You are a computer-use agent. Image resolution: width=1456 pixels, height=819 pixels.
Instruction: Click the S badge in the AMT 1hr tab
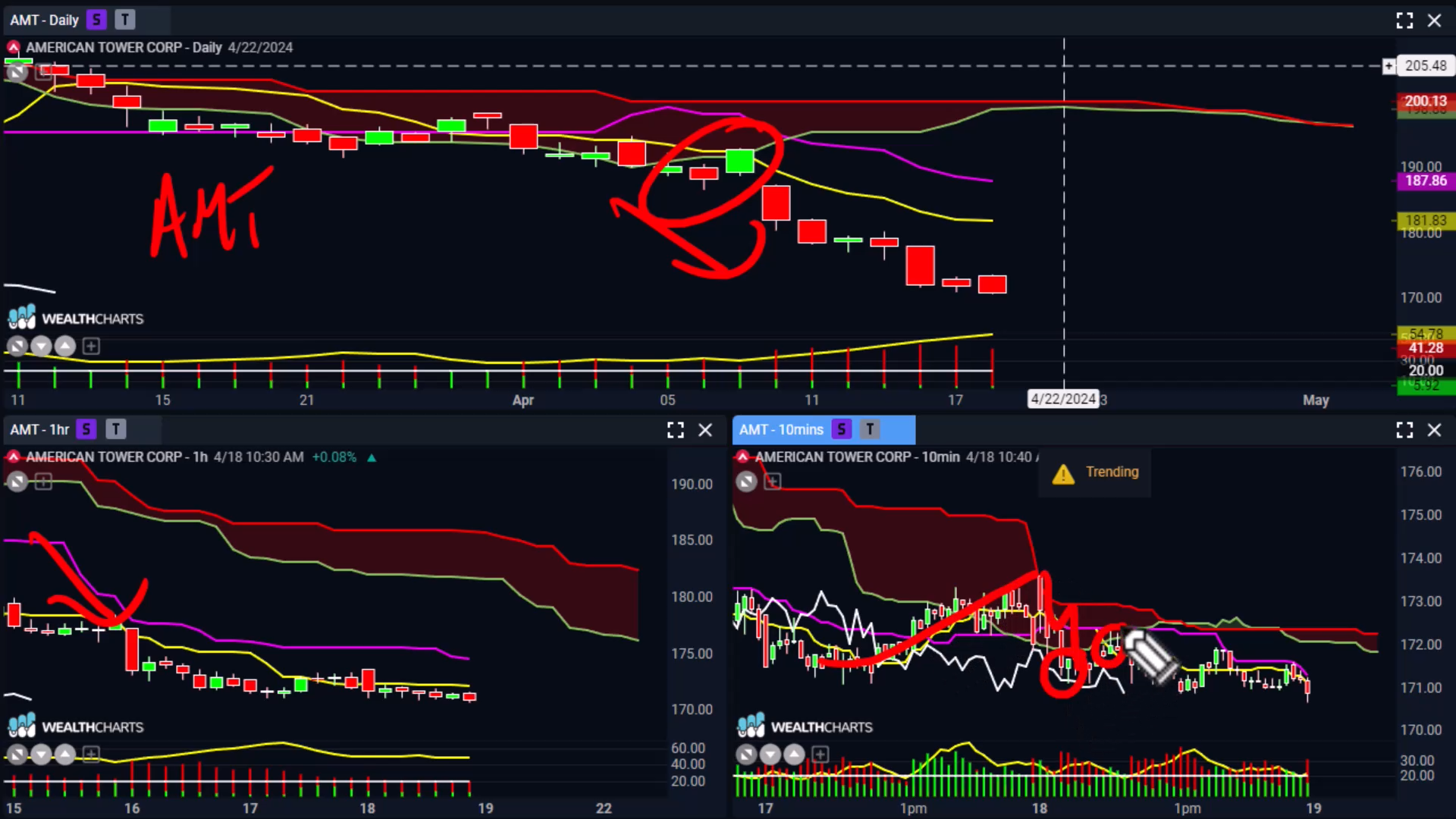(86, 429)
